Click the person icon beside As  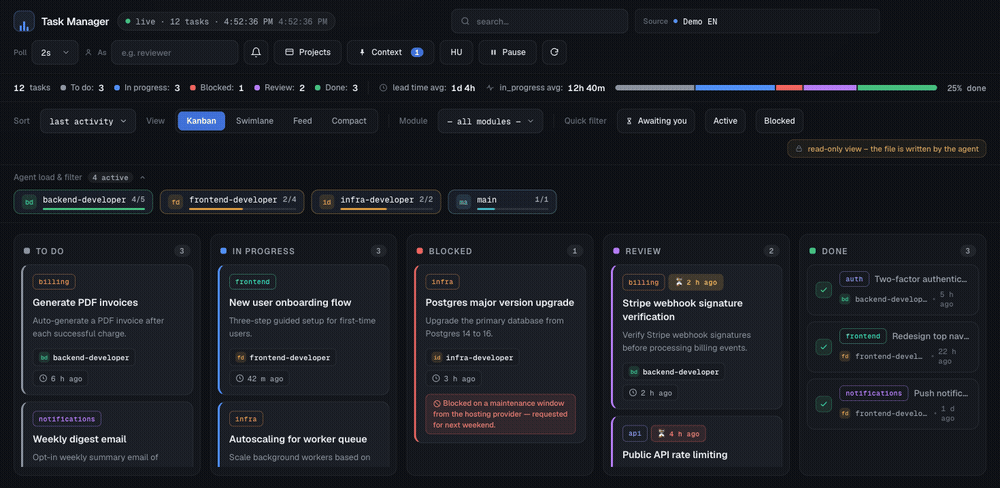(88, 52)
